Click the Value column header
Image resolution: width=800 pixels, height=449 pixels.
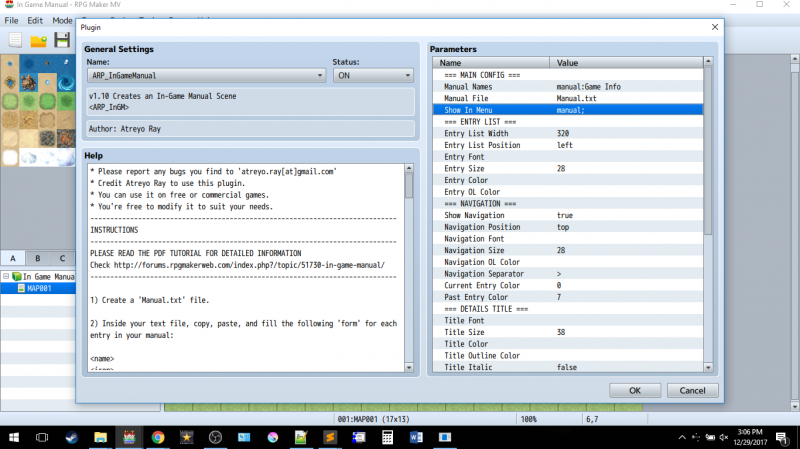(627, 63)
